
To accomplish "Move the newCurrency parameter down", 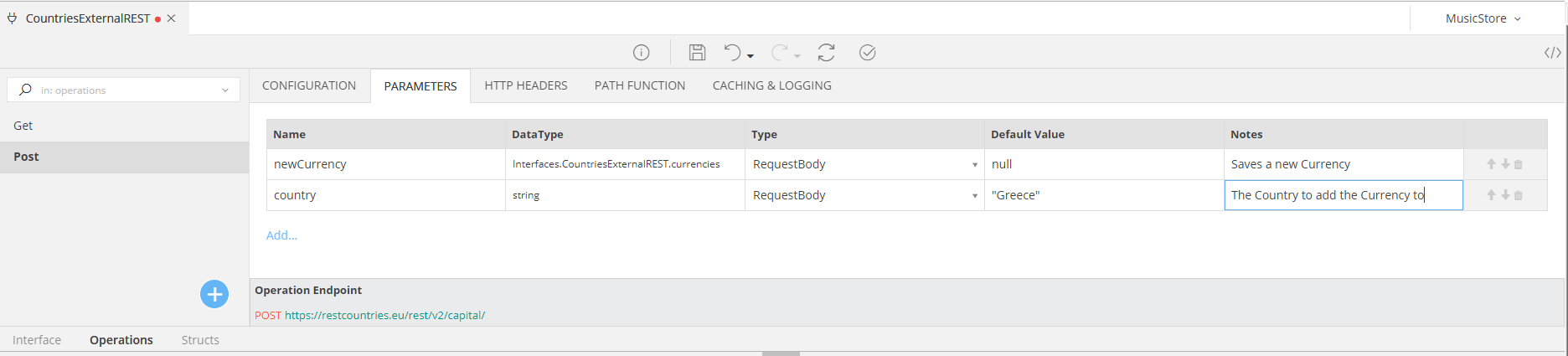I will coord(1505,165).
